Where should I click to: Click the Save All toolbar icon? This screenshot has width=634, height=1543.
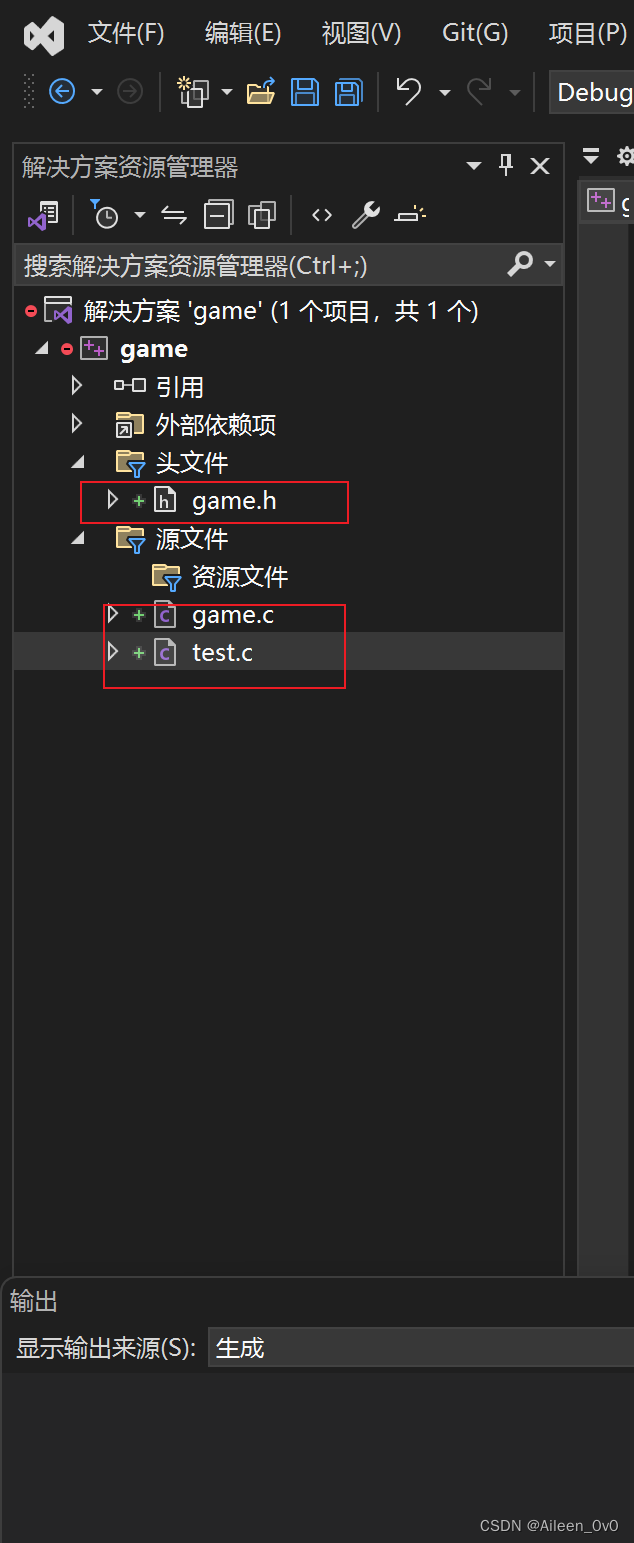(x=348, y=93)
